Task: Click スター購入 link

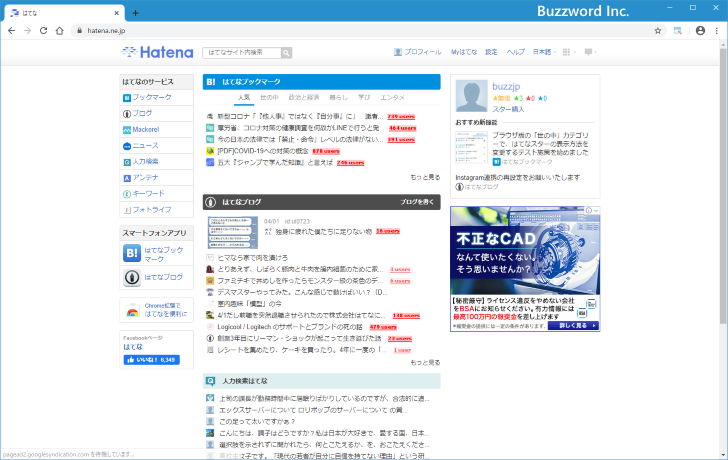Action: click(508, 109)
